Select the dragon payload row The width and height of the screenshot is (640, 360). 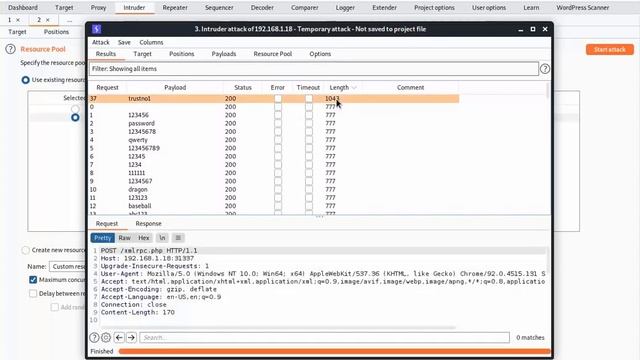(x=274, y=189)
